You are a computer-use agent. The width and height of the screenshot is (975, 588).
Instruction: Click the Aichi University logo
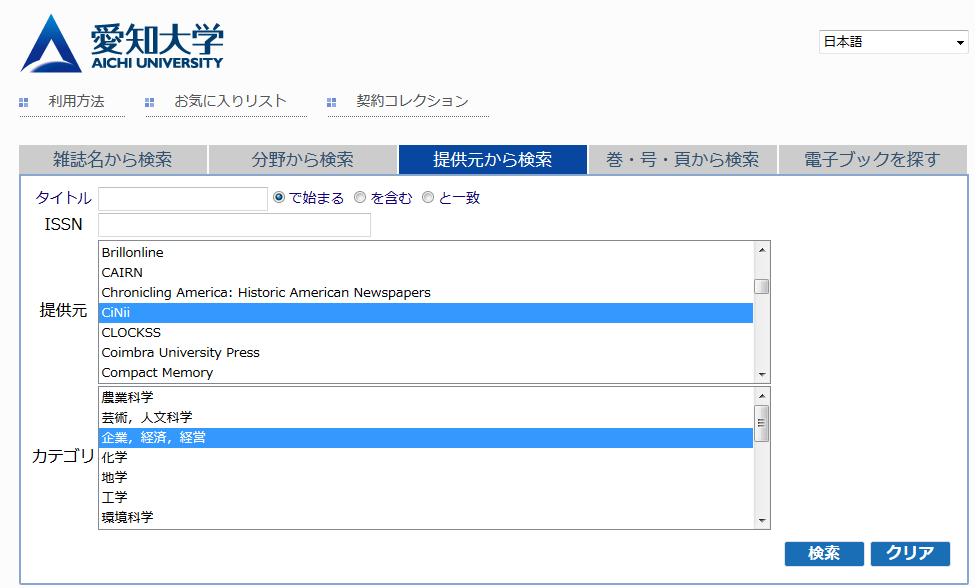tap(122, 44)
